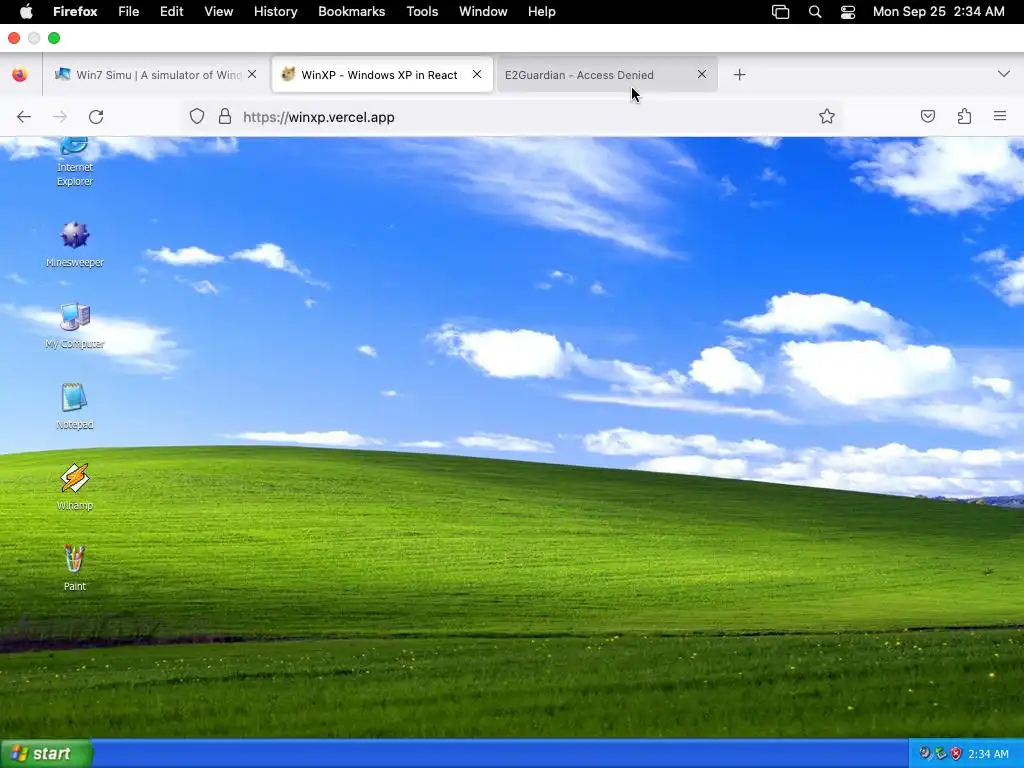Open the Save to Pocket icon
This screenshot has height=768, width=1024.
[927, 116]
